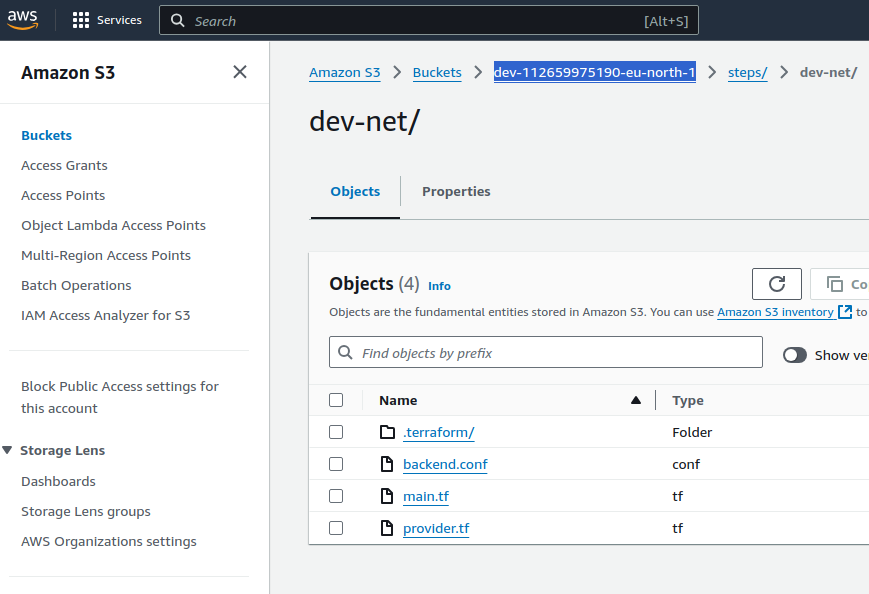Click file icon beside main.tf
Image resolution: width=869 pixels, height=594 pixels.
[387, 496]
